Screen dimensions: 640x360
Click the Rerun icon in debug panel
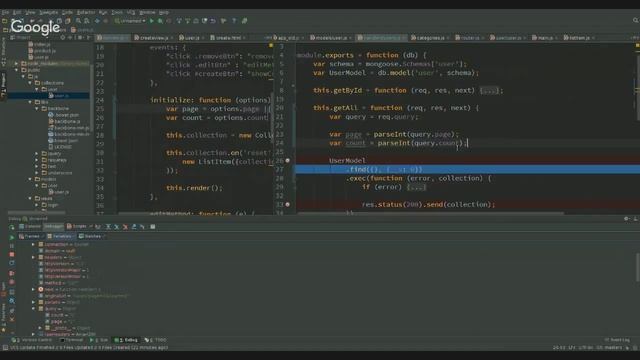click(12, 227)
